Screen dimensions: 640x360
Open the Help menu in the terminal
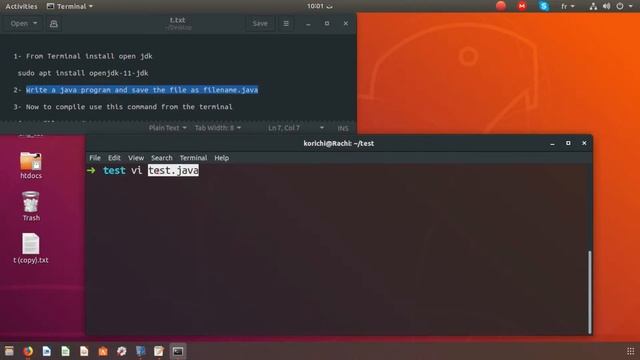click(222, 158)
